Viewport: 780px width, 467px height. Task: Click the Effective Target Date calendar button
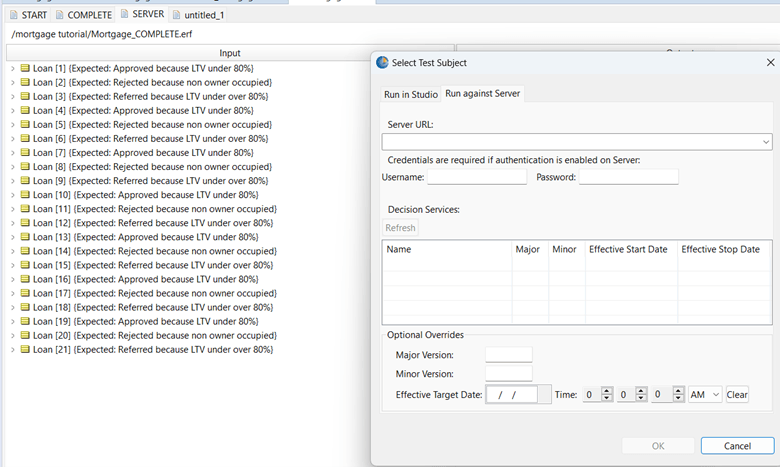(x=544, y=395)
